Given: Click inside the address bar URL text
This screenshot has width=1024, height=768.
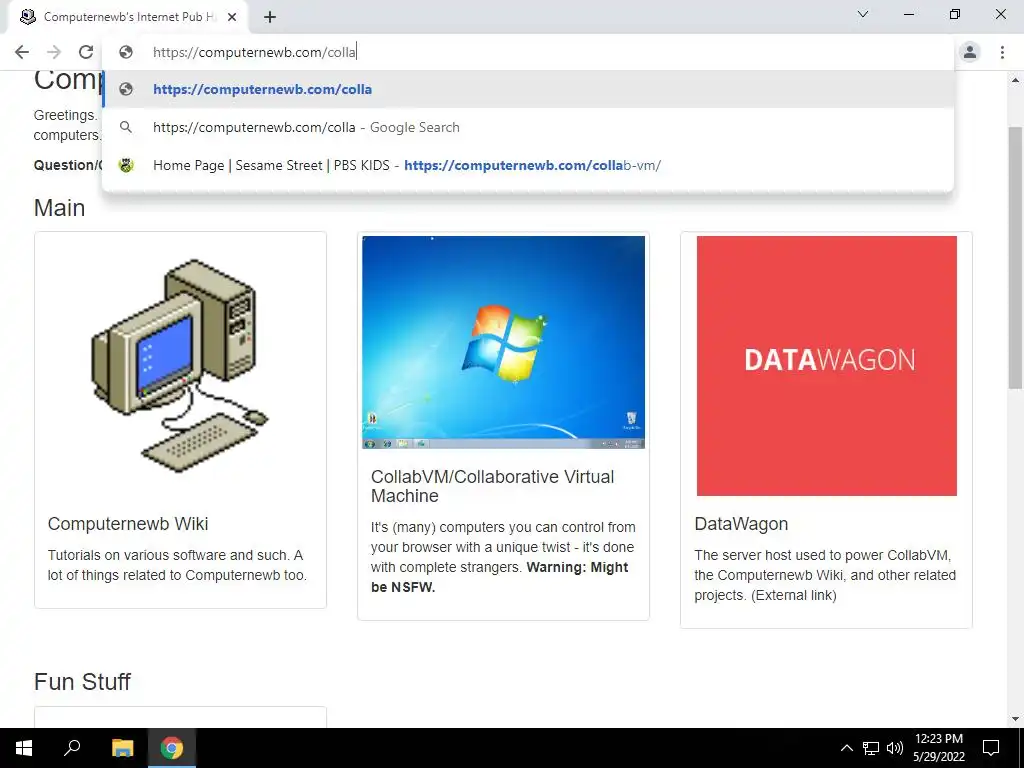Looking at the screenshot, I should 255,52.
